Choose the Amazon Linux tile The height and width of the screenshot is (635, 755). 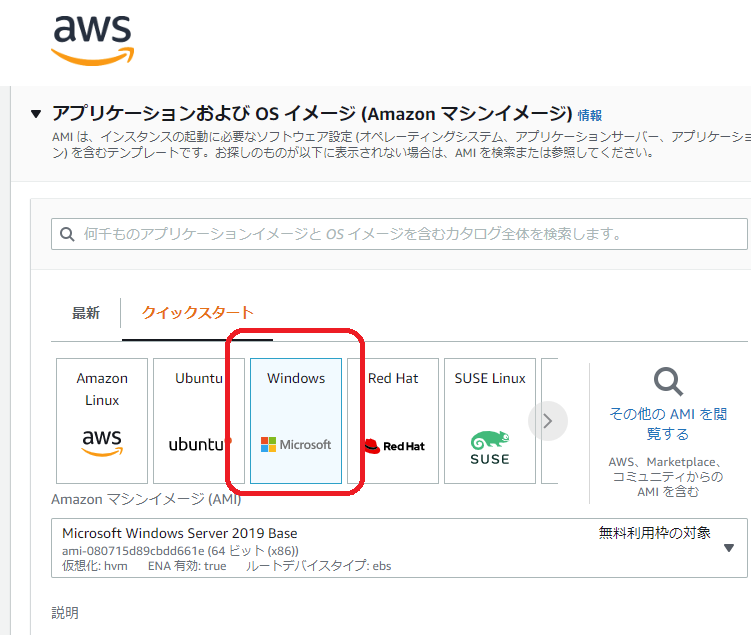[102, 420]
